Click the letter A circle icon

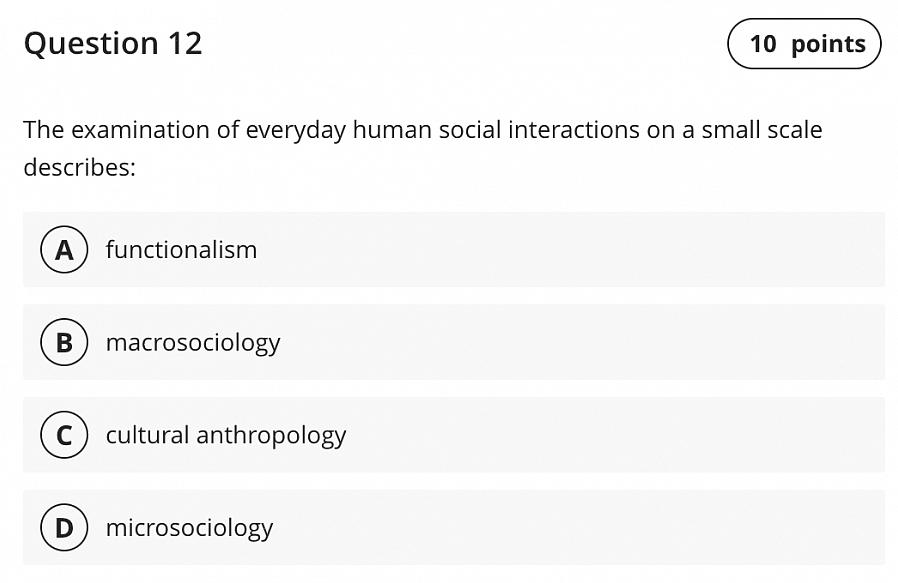[64, 250]
